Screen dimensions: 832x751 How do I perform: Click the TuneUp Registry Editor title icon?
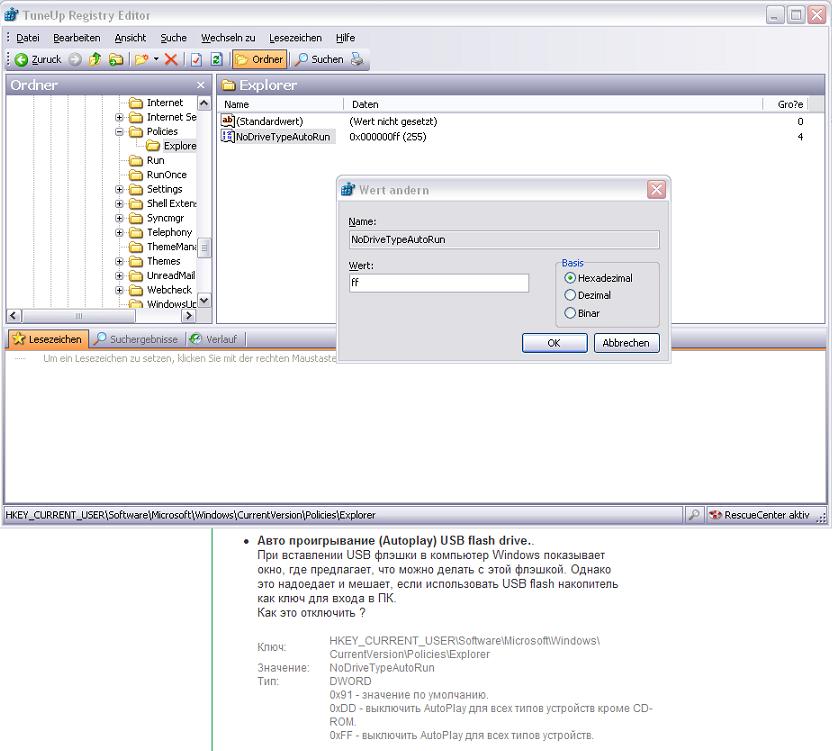pyautogui.click(x=11, y=15)
